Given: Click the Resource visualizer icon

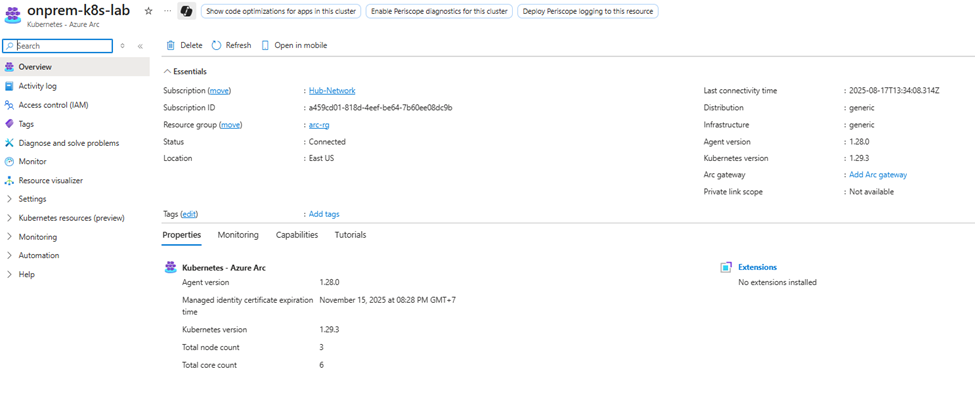Looking at the screenshot, I should pyautogui.click(x=9, y=181).
